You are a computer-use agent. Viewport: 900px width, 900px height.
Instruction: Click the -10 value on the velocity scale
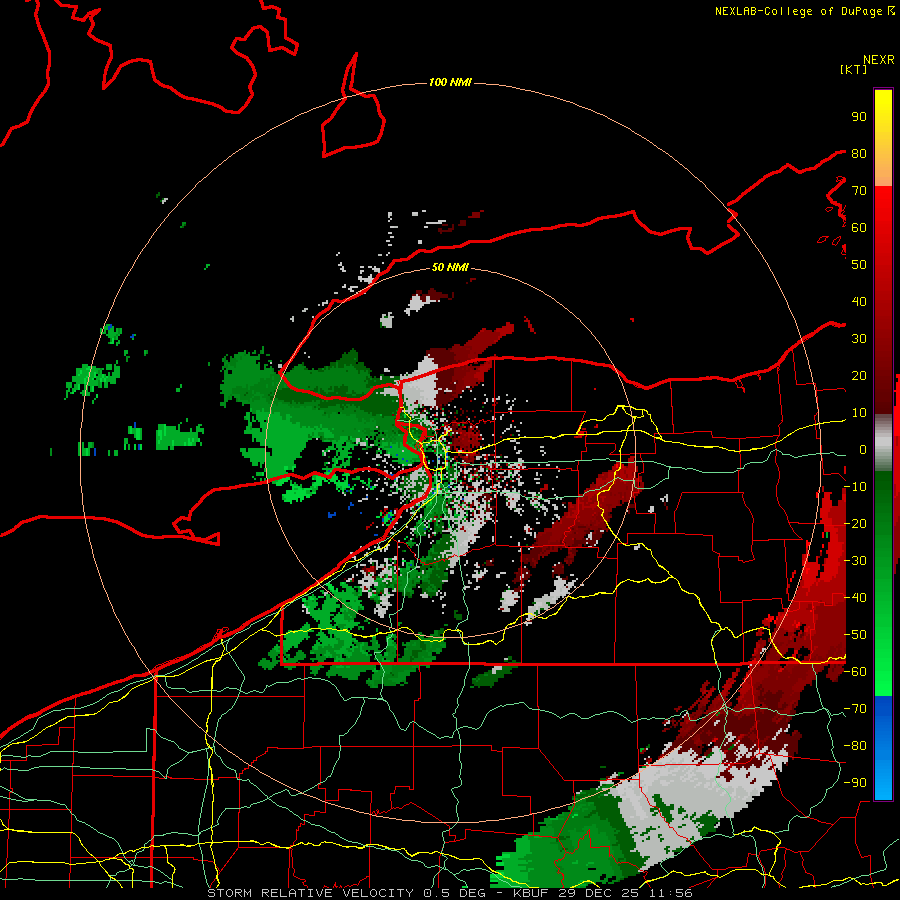pos(855,487)
